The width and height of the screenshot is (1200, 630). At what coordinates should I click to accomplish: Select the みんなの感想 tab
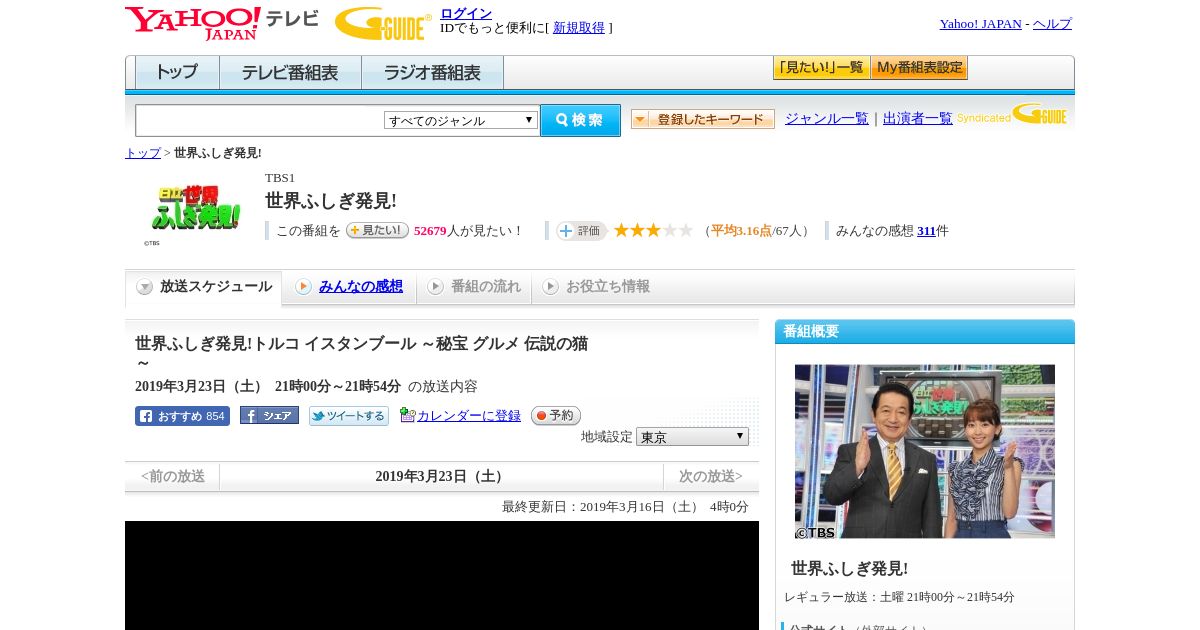[x=349, y=287]
